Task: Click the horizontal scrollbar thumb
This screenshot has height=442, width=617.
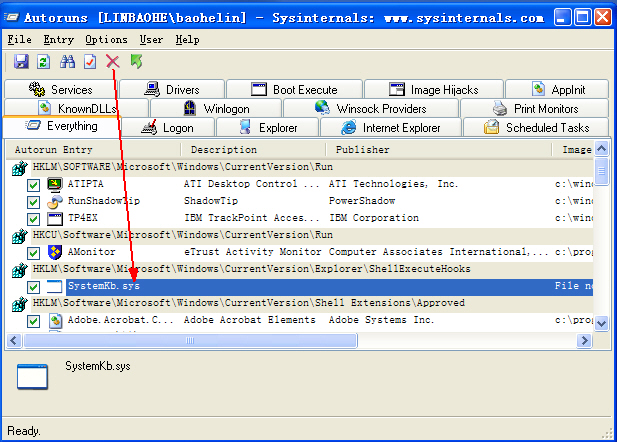Action: [x=190, y=340]
